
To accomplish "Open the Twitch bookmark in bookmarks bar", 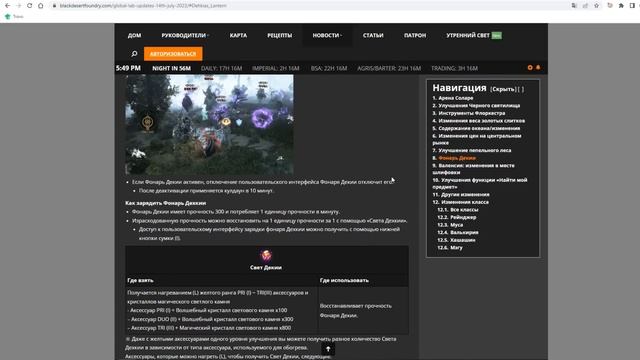I will click(x=14, y=16).
